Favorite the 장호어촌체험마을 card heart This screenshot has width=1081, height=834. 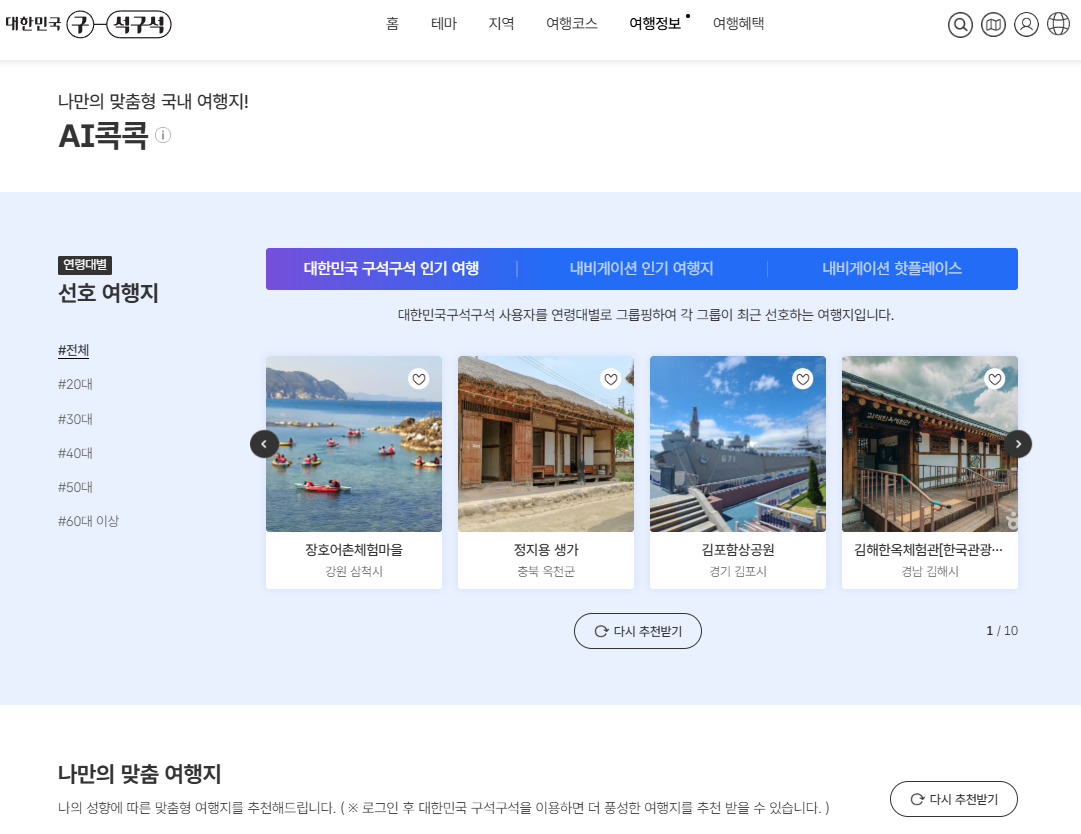click(x=418, y=379)
